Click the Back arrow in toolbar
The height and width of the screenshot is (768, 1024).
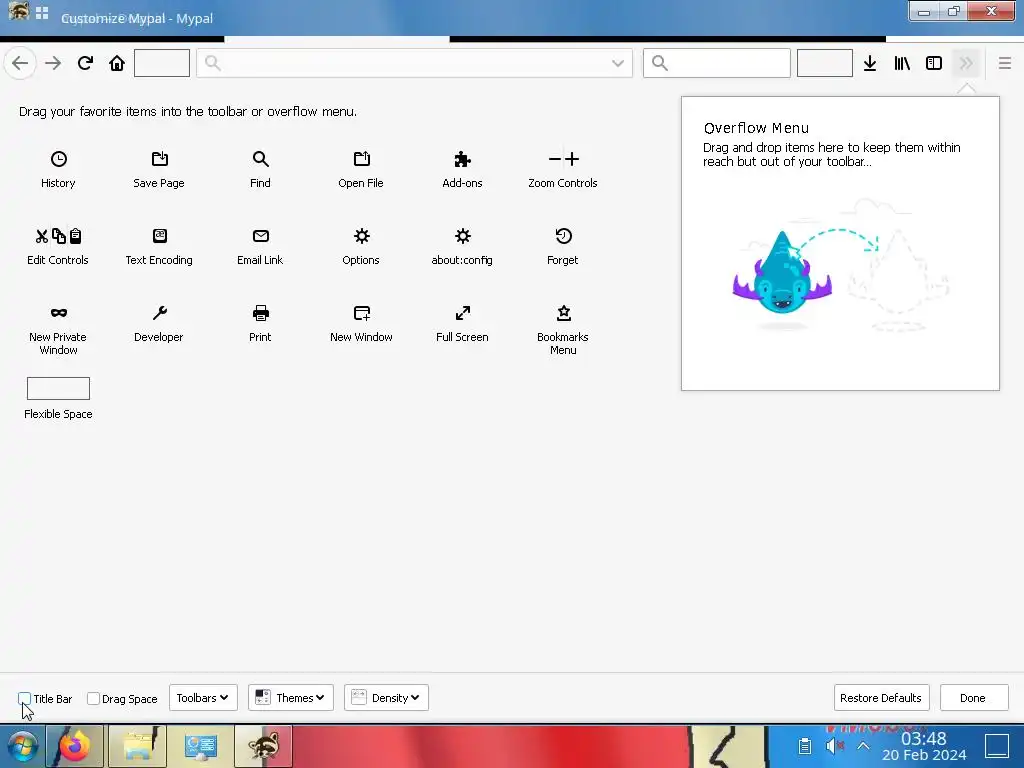20,63
